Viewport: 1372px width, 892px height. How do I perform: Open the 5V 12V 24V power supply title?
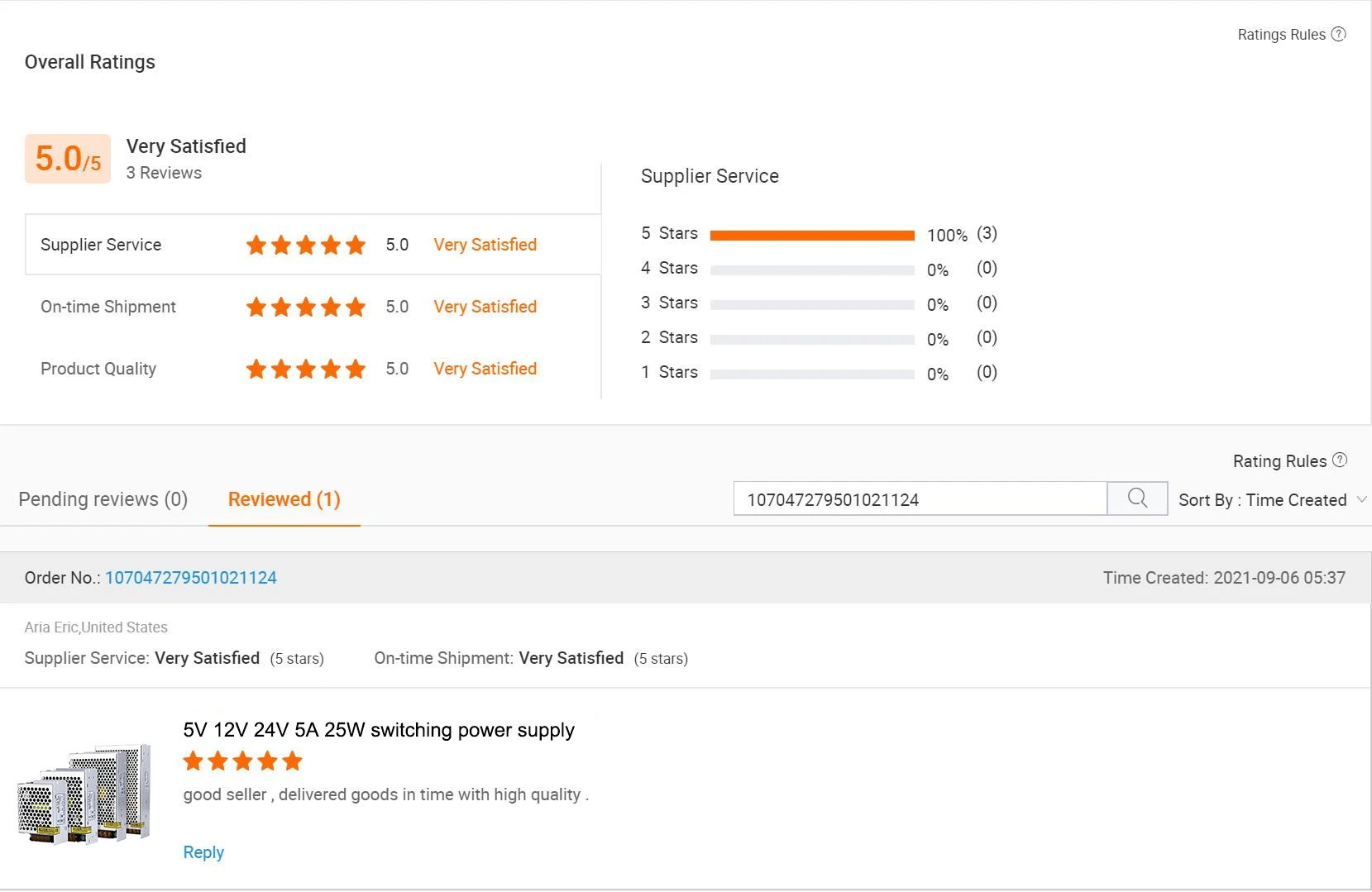click(379, 730)
